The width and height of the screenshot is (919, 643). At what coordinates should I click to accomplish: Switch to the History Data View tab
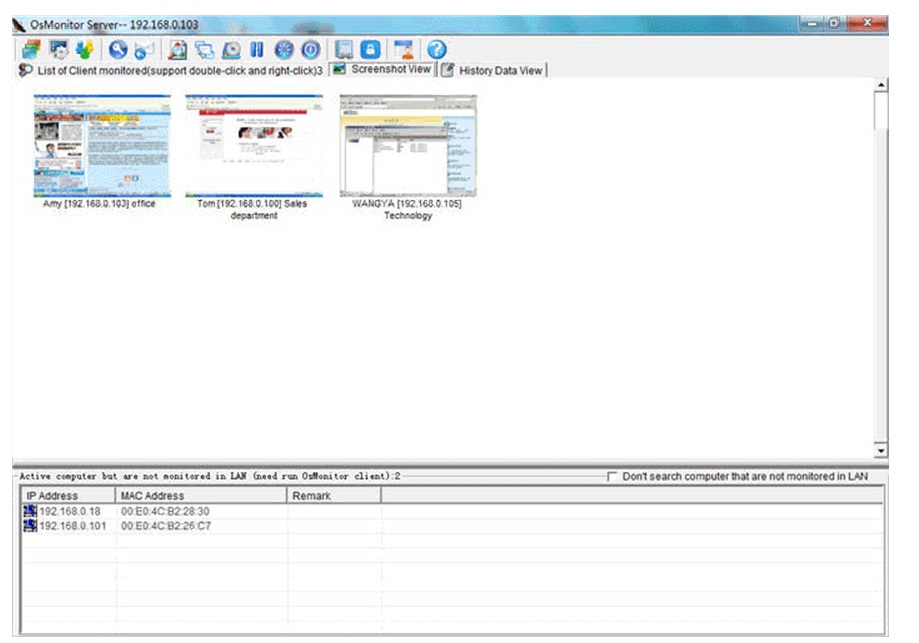pyautogui.click(x=493, y=71)
